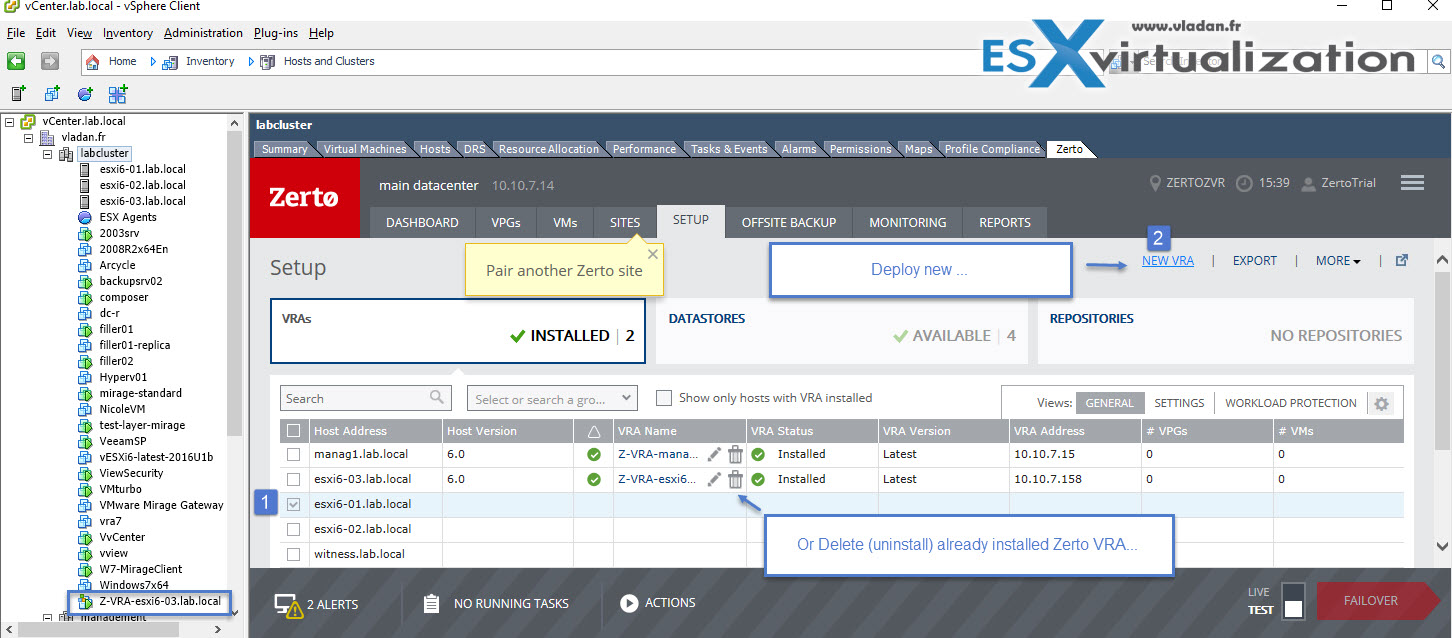Switch to the WORKLOAD PROTECTION view
The image size is (1452, 638).
[1291, 403]
